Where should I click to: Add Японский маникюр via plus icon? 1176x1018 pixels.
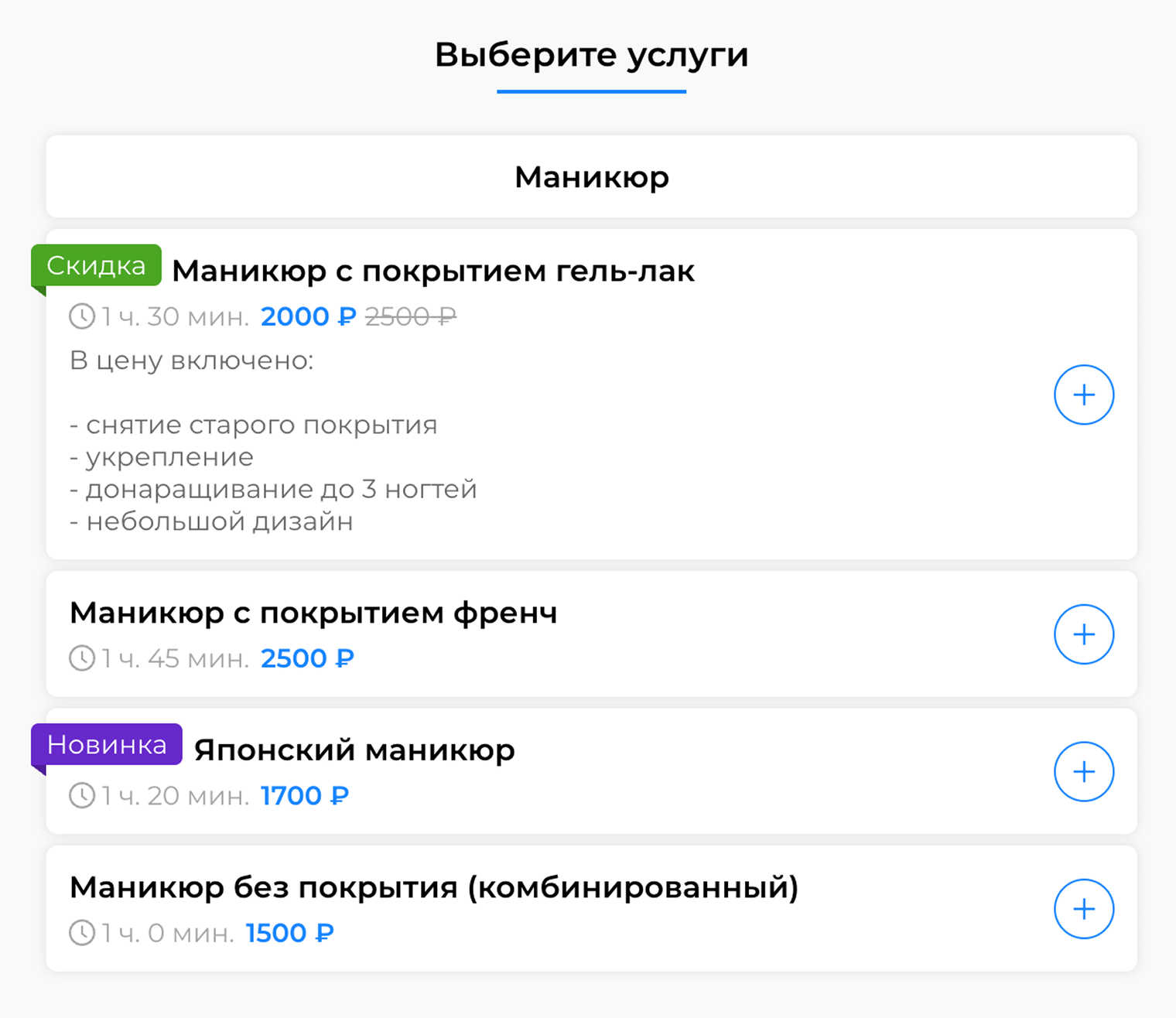click(x=1084, y=771)
